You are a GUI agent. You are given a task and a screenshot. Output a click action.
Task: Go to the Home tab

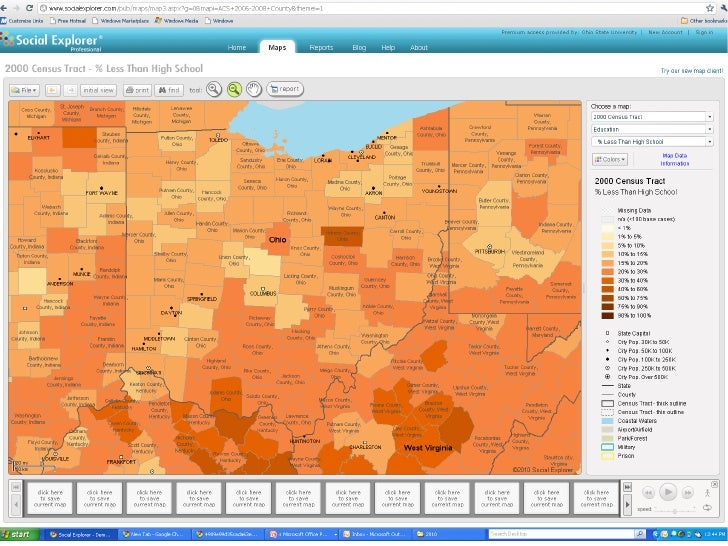(237, 47)
